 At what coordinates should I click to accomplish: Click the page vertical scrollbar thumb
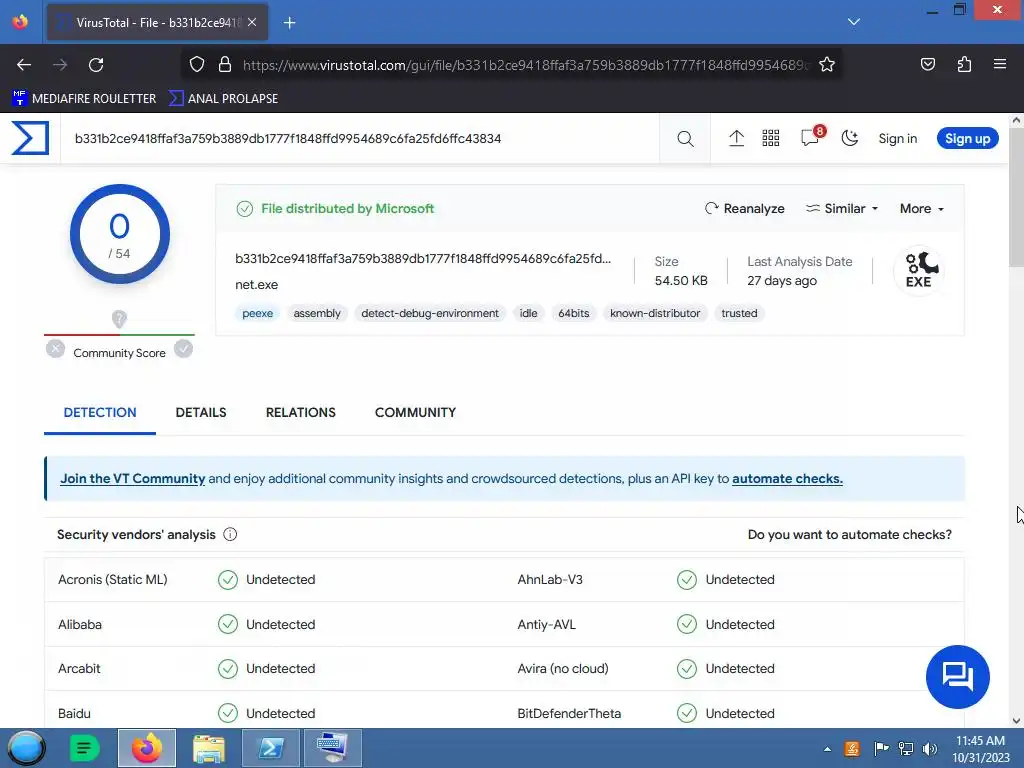click(1016, 196)
